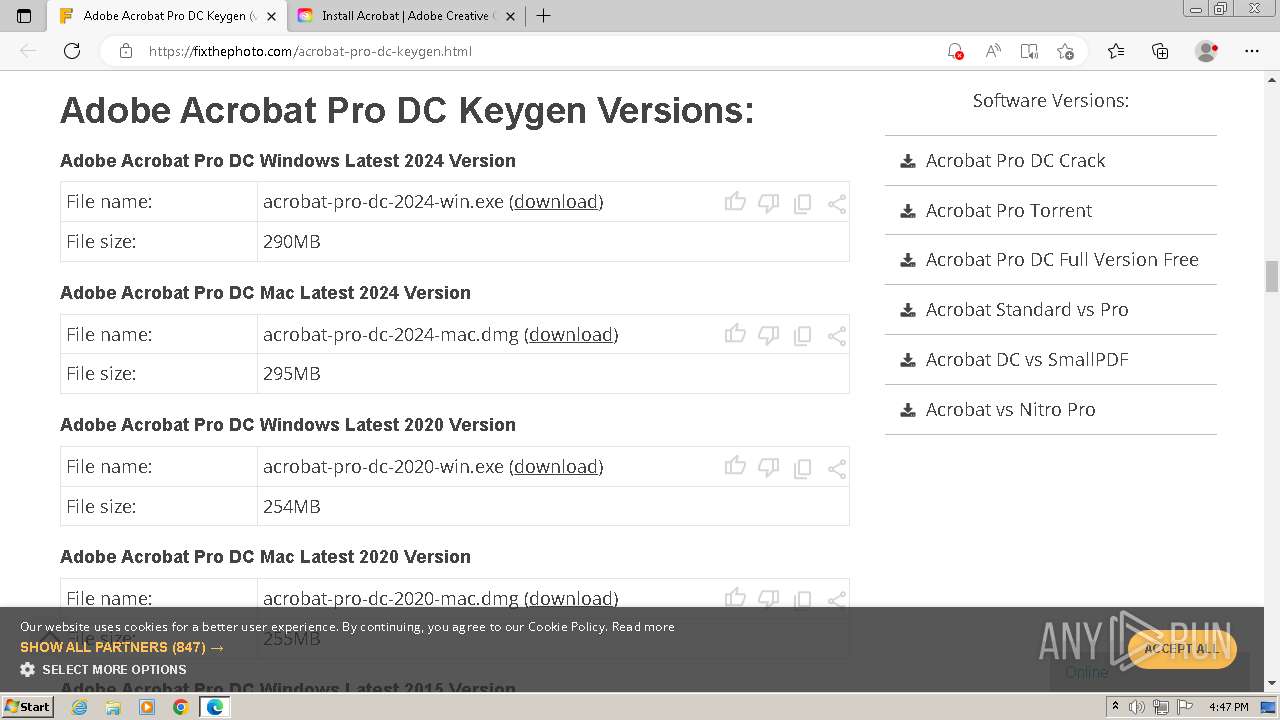Thumbs down the acrobat-pro-dc-2024-mac.dmg row

[x=768, y=335]
